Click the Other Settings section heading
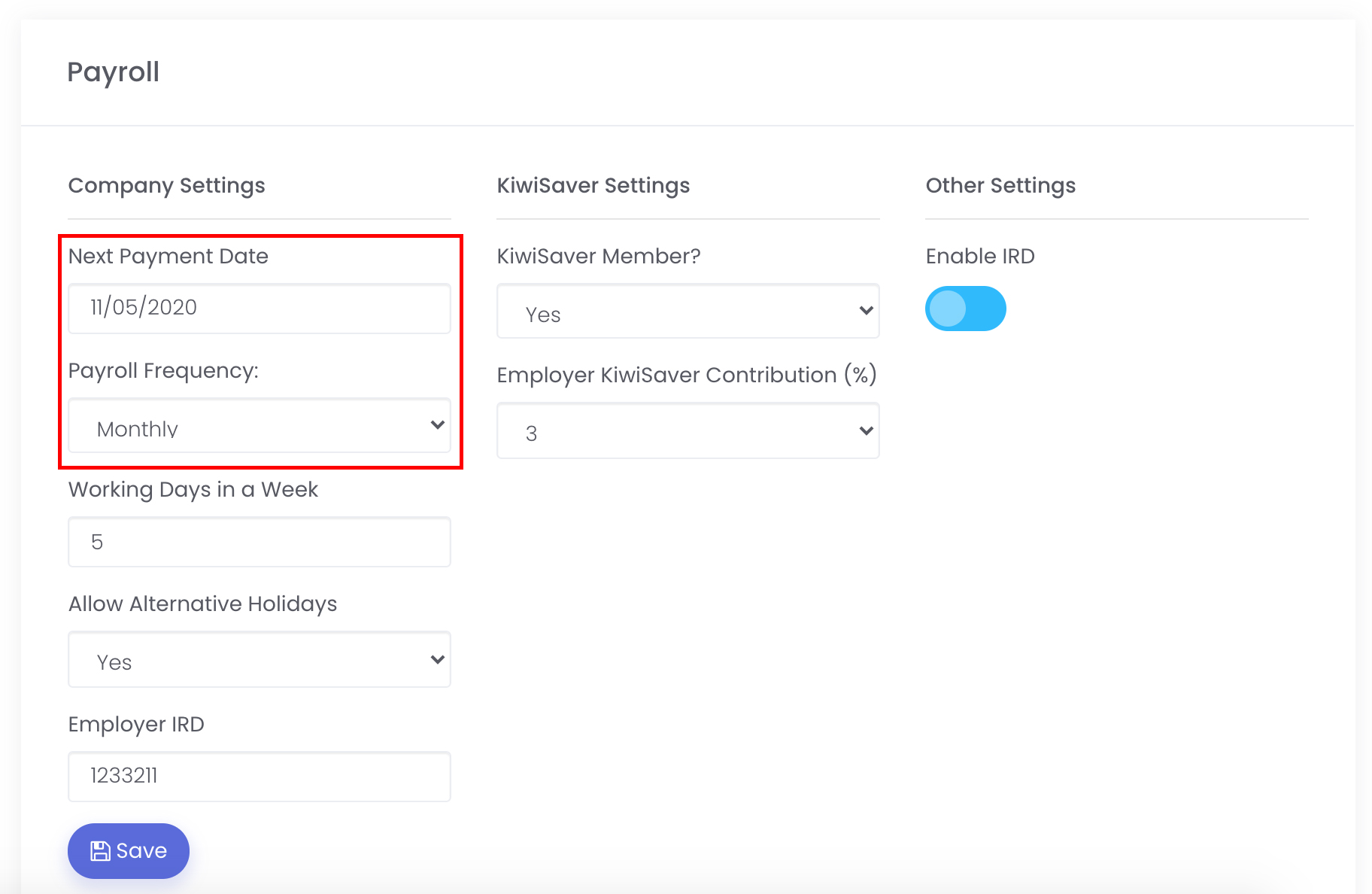The height and width of the screenshot is (894, 1372). pyautogui.click(x=1000, y=186)
